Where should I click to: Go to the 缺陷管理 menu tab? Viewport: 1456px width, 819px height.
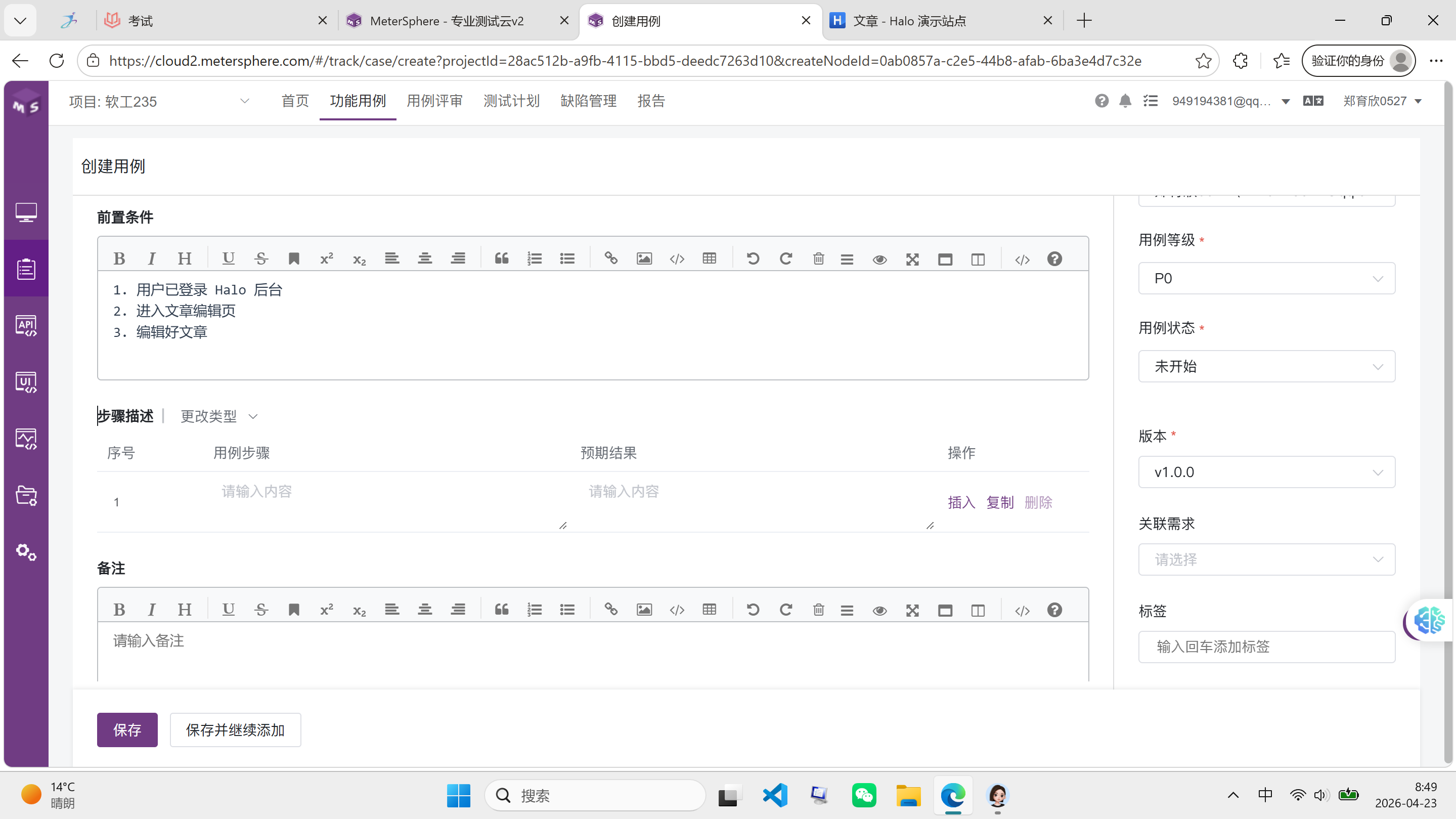[588, 101]
